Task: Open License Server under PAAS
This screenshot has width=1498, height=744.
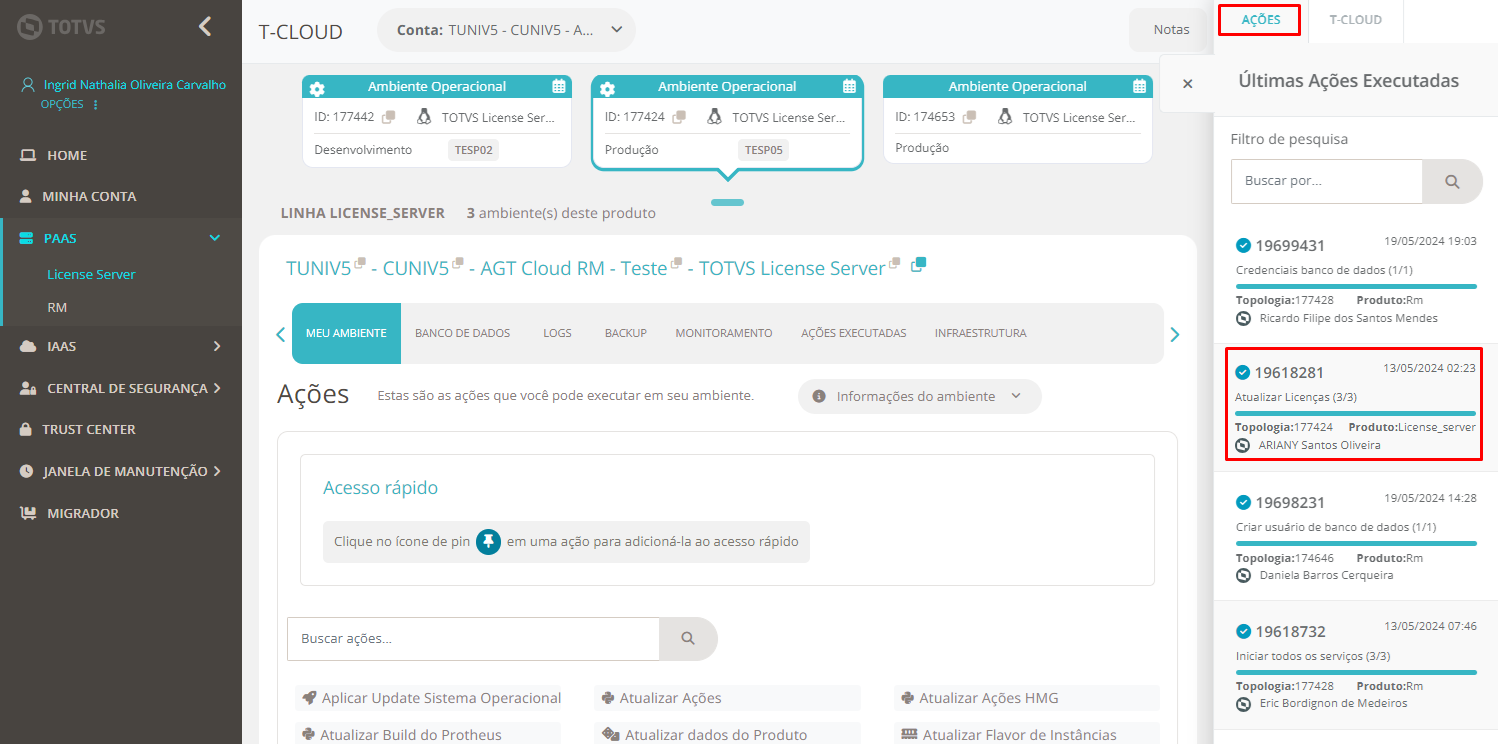Action: tap(91, 274)
